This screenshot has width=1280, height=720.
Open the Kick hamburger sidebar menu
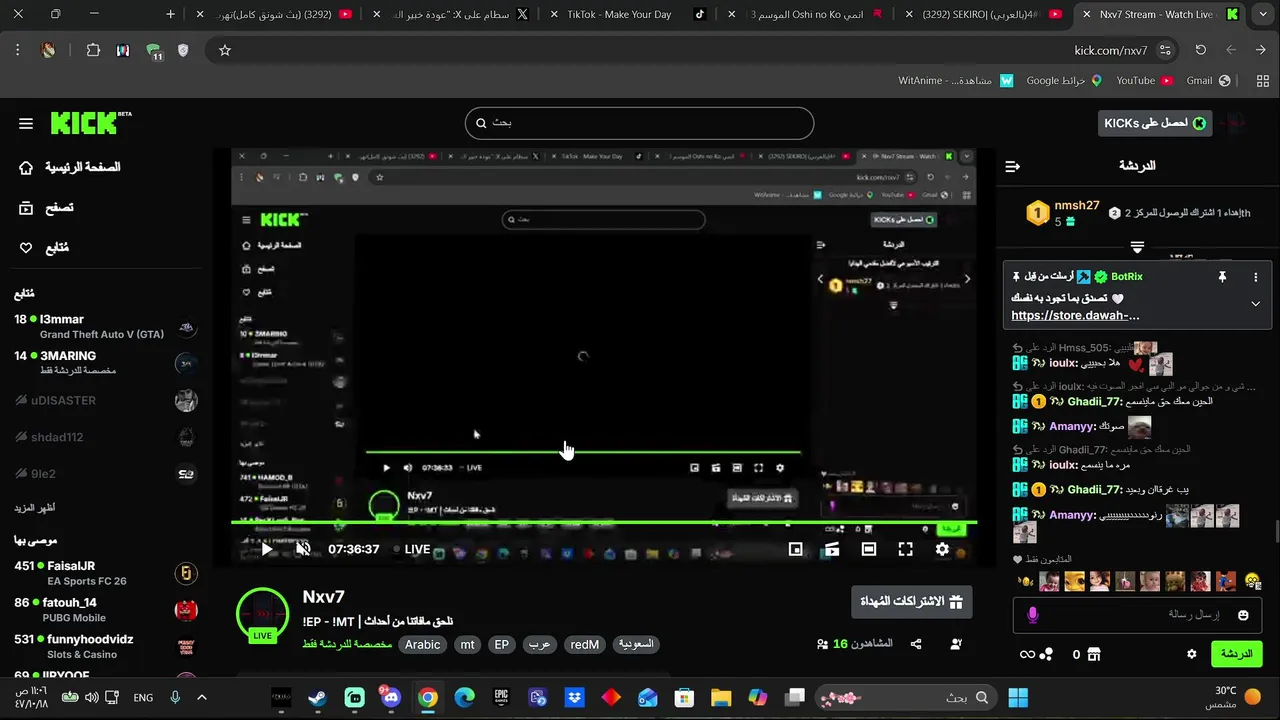pos(26,124)
